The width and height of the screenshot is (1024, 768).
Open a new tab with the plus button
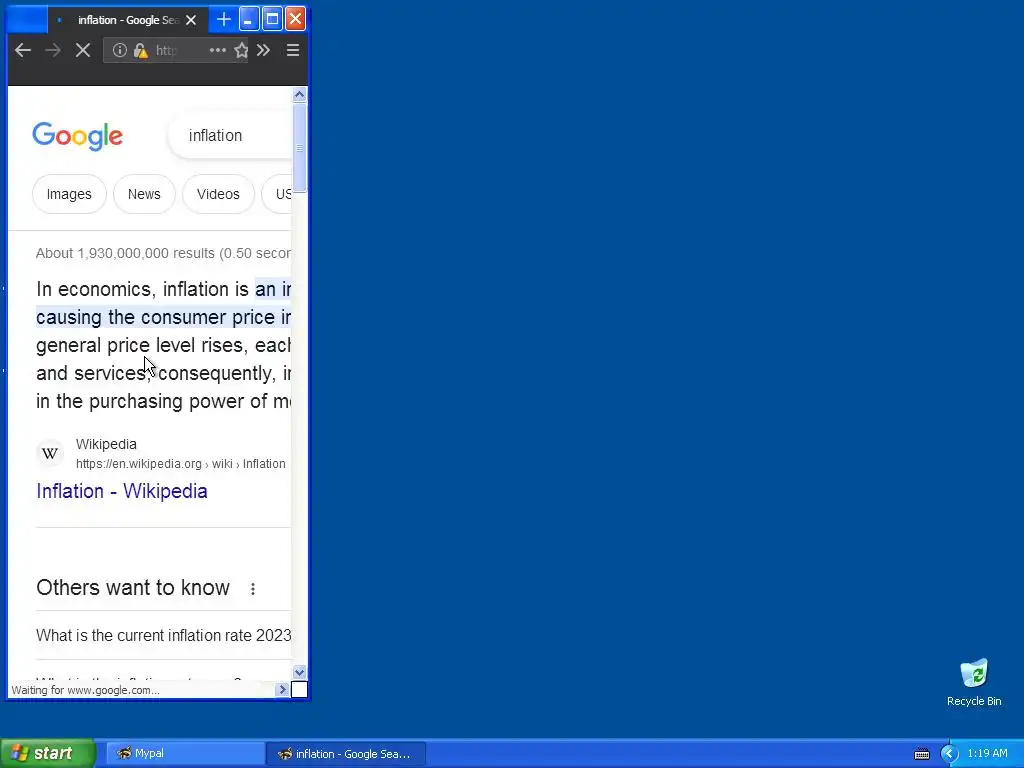click(x=223, y=20)
